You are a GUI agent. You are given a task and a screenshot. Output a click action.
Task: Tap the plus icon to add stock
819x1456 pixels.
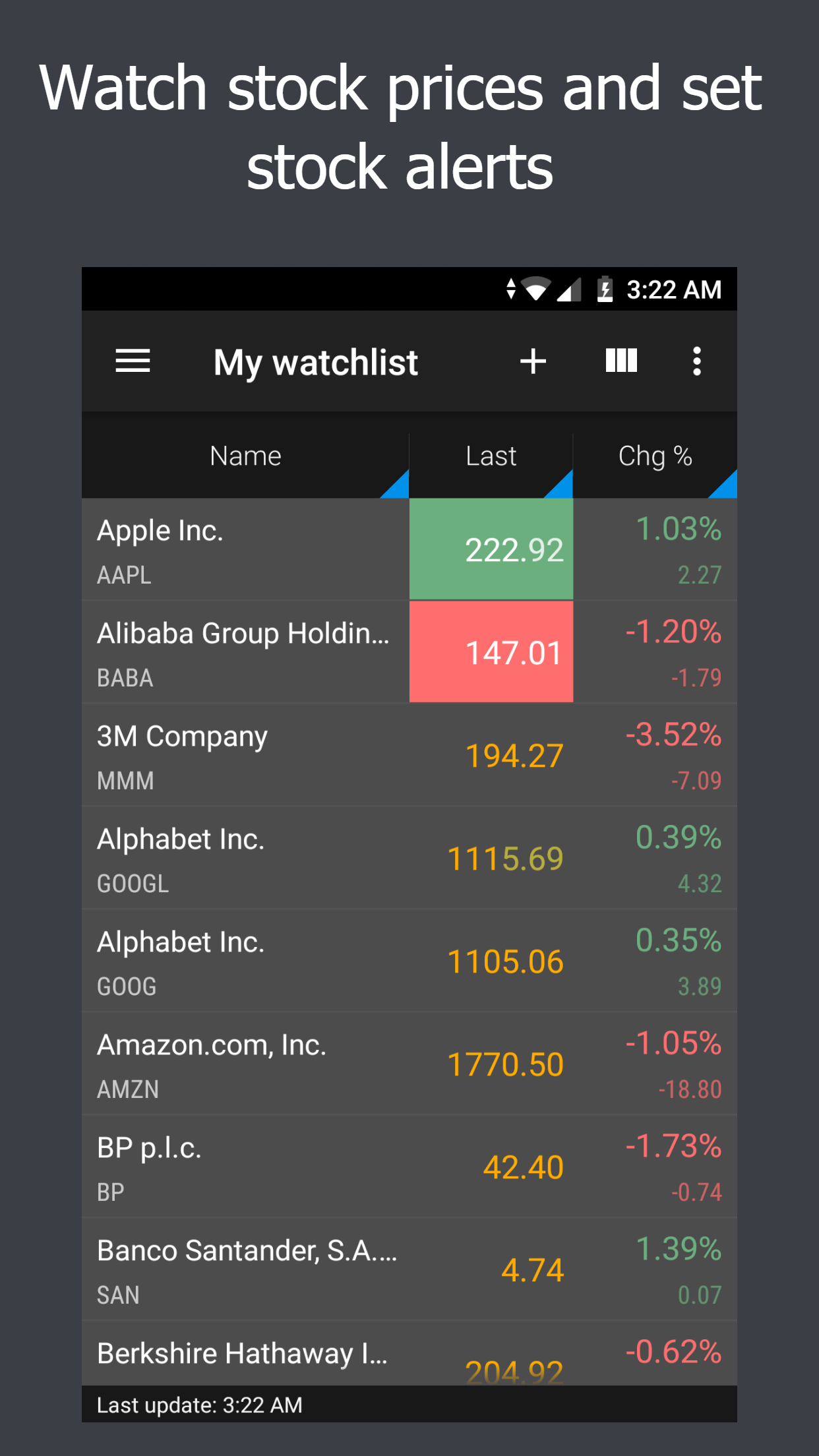pyautogui.click(x=533, y=361)
